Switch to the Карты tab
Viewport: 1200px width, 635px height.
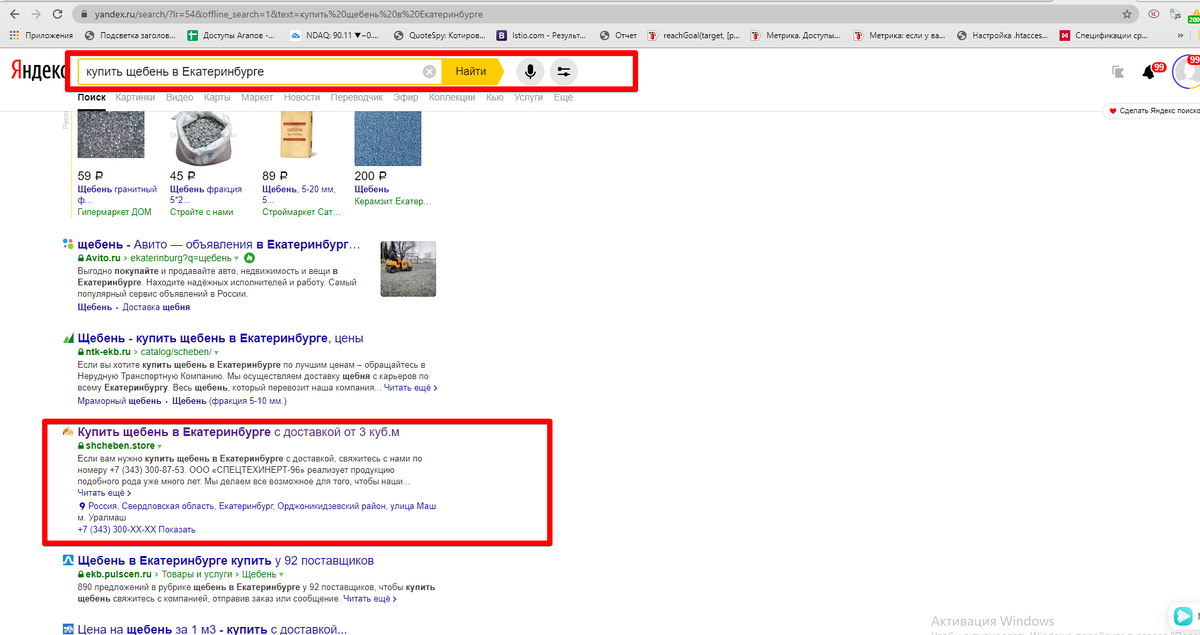tap(217, 98)
